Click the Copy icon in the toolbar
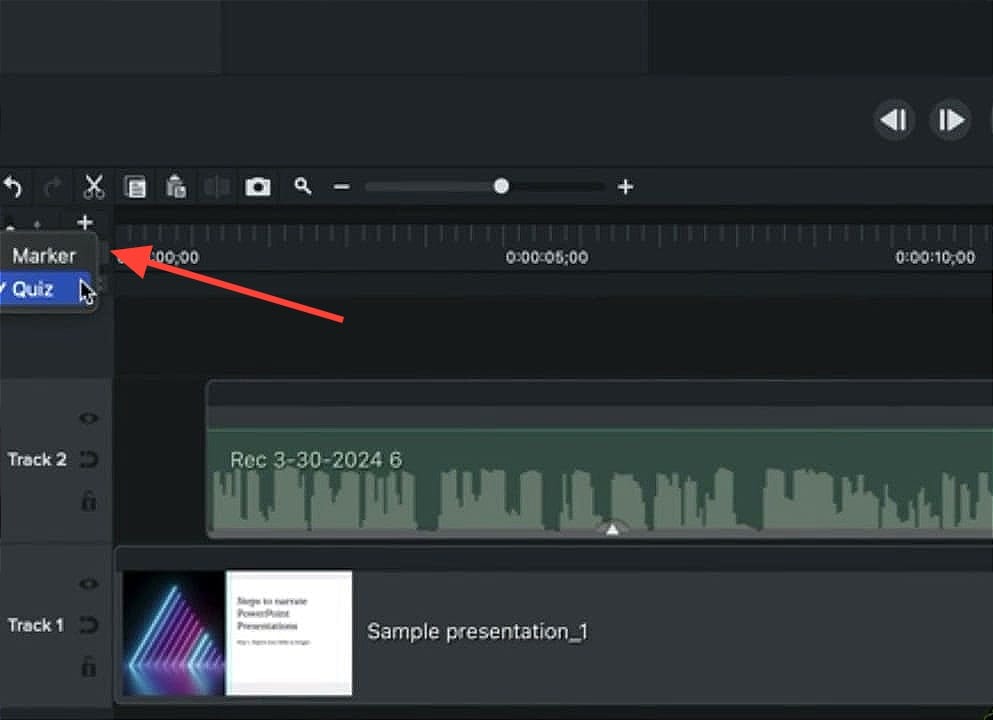 point(135,187)
